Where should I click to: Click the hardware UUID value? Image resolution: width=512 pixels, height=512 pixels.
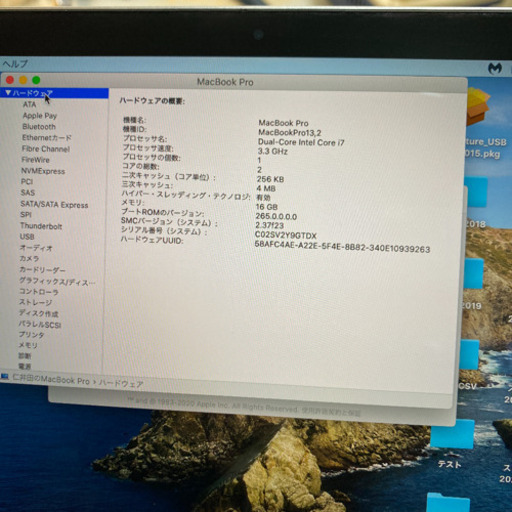coord(342,247)
